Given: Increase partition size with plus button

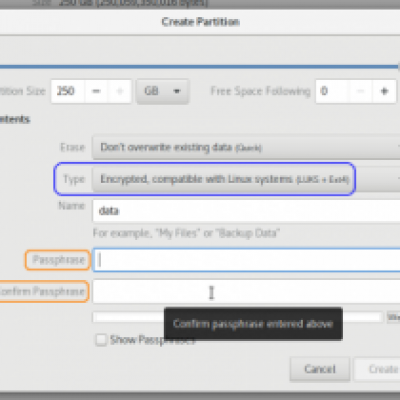Looking at the screenshot, I should tap(120, 91).
